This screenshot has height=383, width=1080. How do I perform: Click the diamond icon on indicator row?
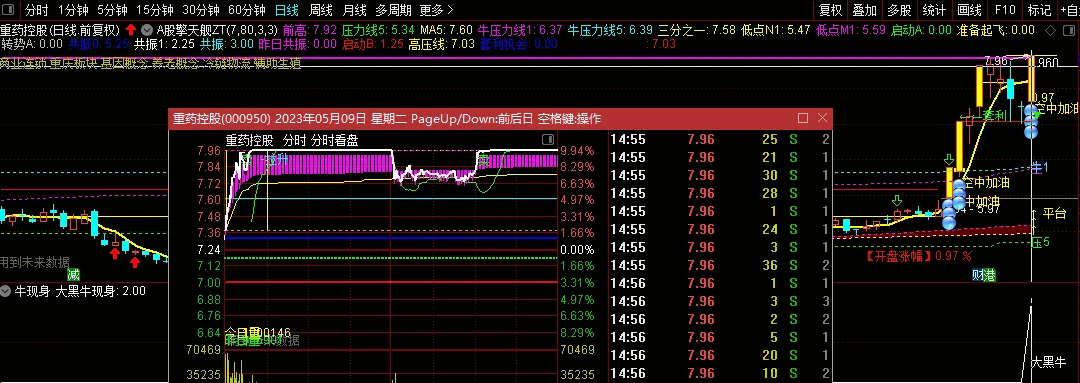click(x=1050, y=30)
